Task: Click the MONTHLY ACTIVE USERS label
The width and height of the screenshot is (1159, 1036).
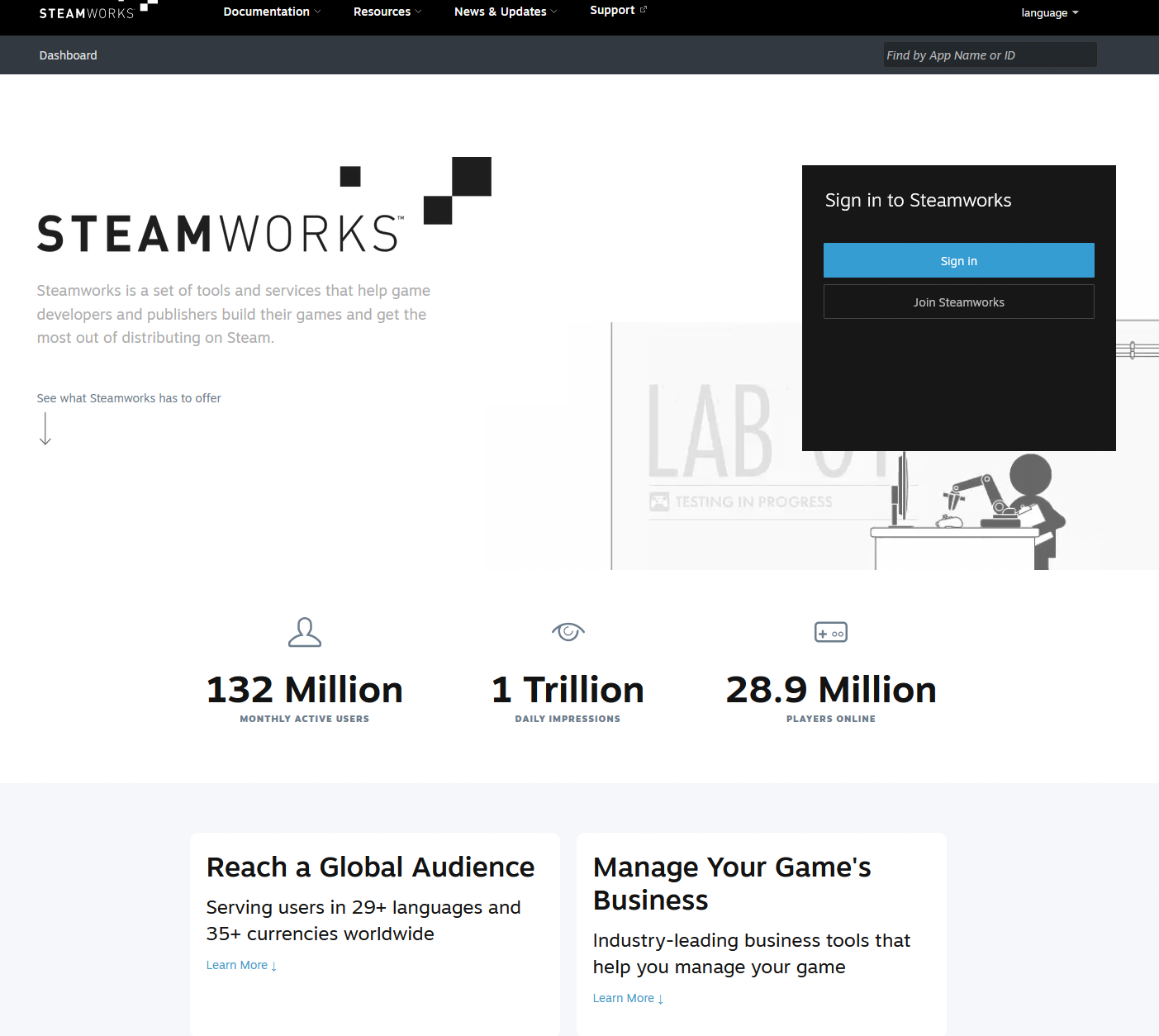Action: 305,719
